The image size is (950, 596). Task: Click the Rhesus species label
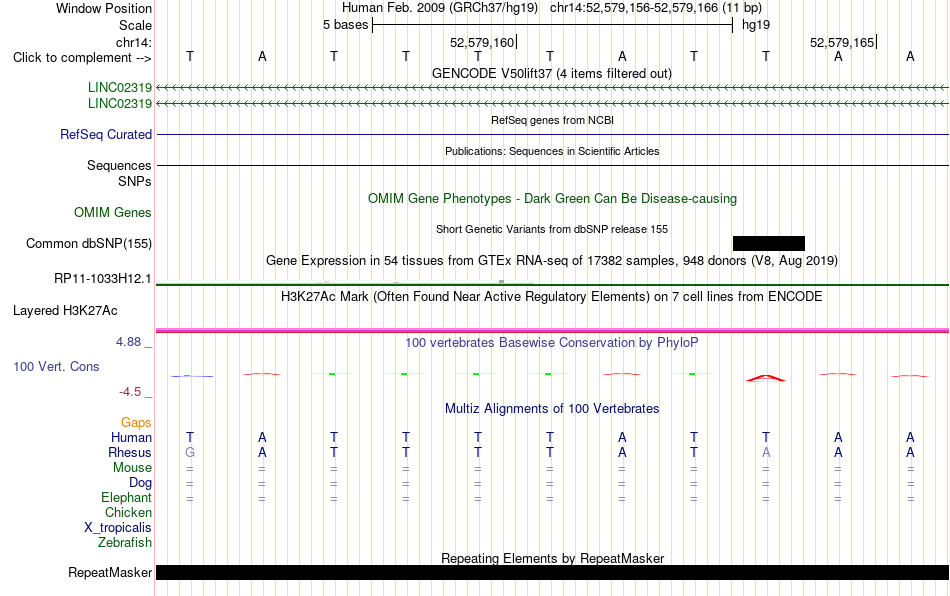click(x=130, y=452)
